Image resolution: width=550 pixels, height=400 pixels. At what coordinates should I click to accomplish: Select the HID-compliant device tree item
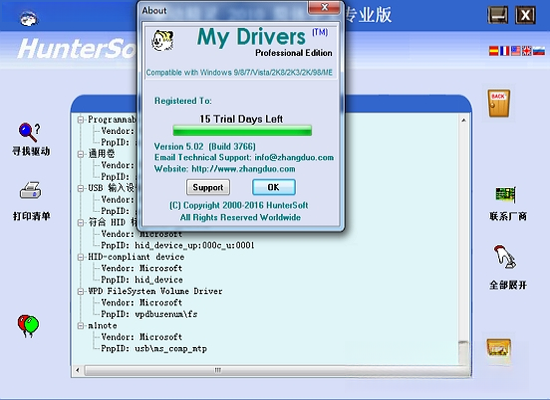click(x=136, y=257)
